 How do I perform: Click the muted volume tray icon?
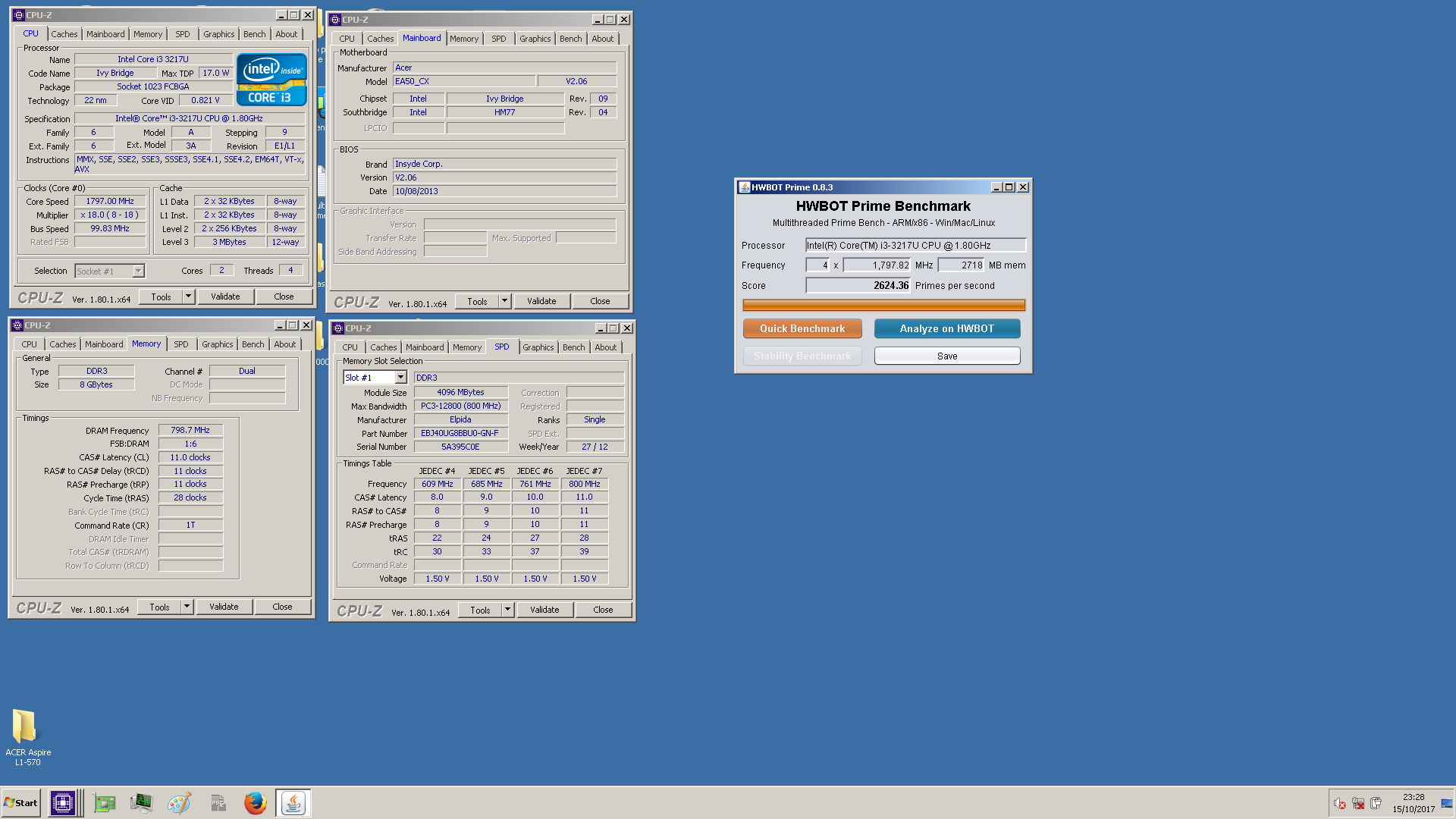coord(1340,804)
